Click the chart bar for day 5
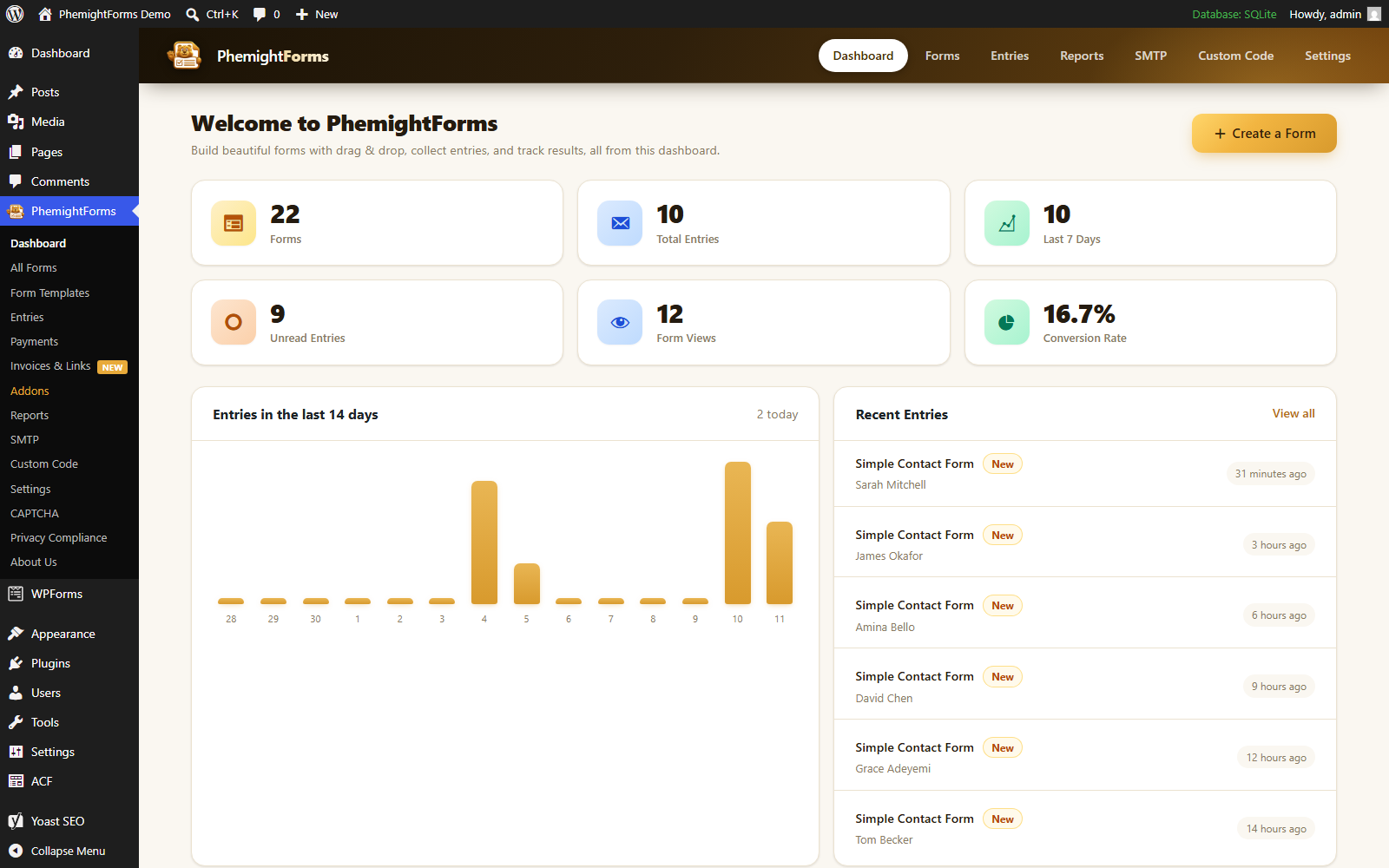 click(527, 583)
